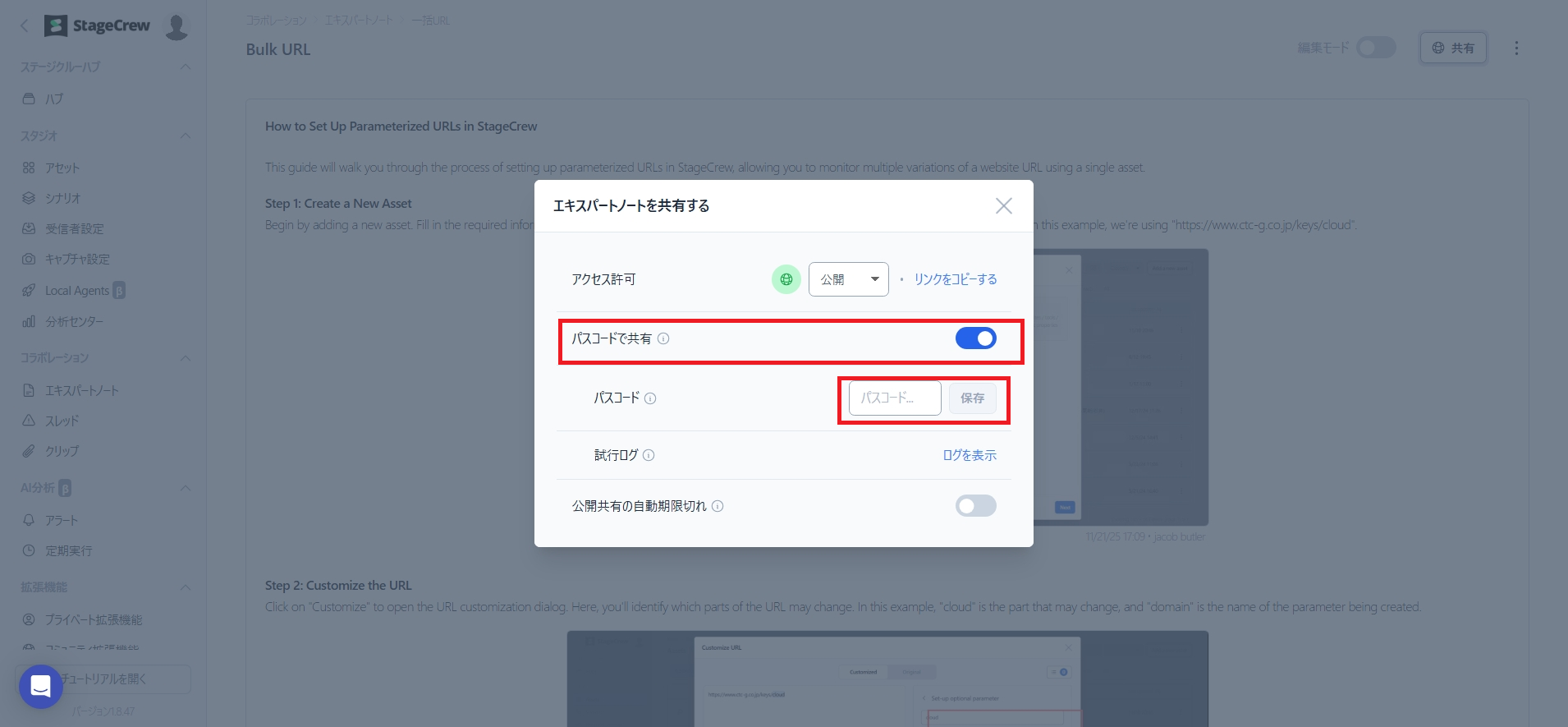Click the info icon next to パスコードで共有
The height and width of the screenshot is (727, 1568).
point(663,338)
